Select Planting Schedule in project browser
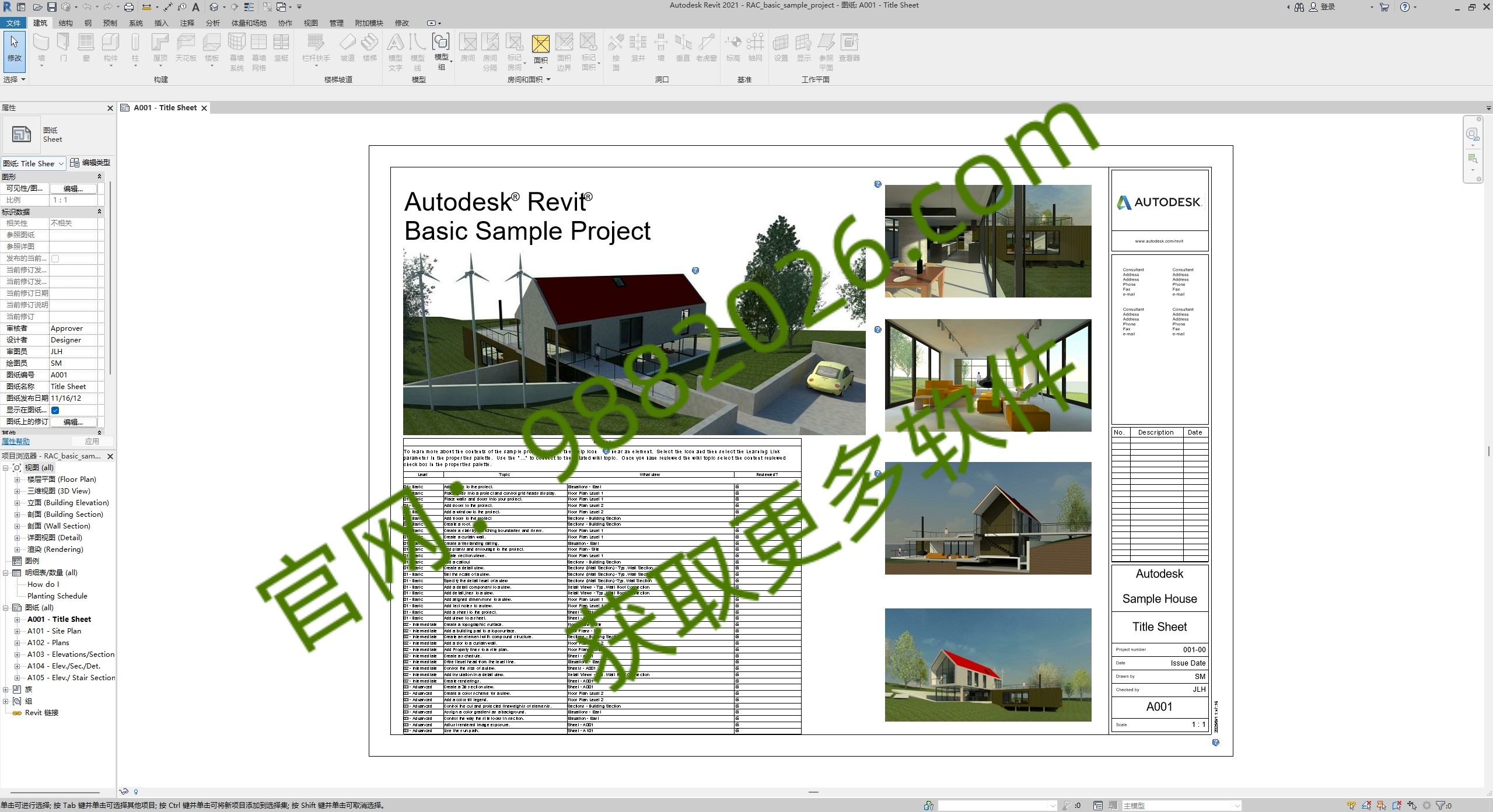This screenshot has width=1493, height=812. 57,596
